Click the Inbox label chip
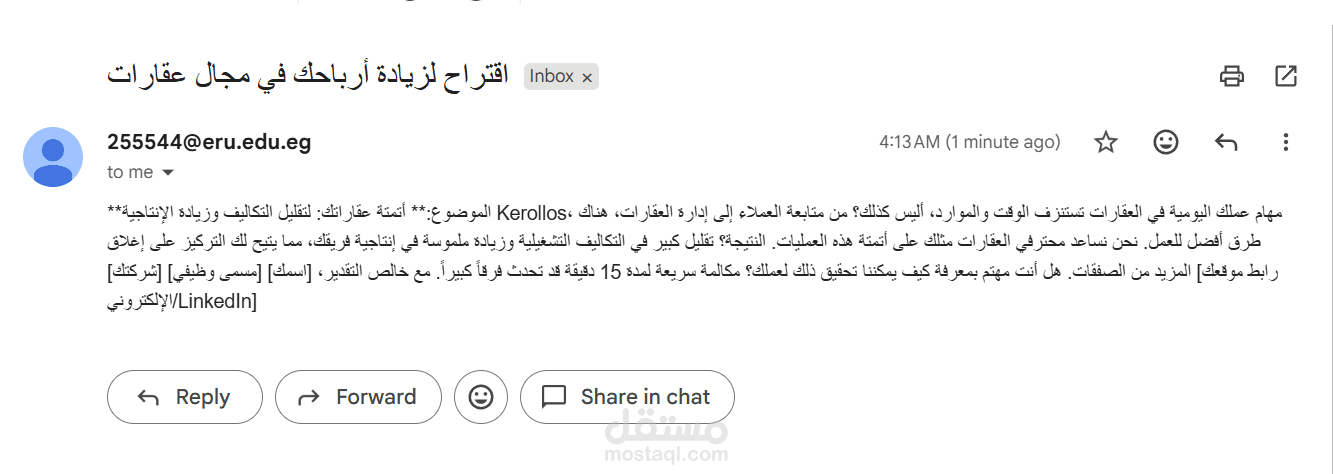The height and width of the screenshot is (474, 1333). pos(551,76)
